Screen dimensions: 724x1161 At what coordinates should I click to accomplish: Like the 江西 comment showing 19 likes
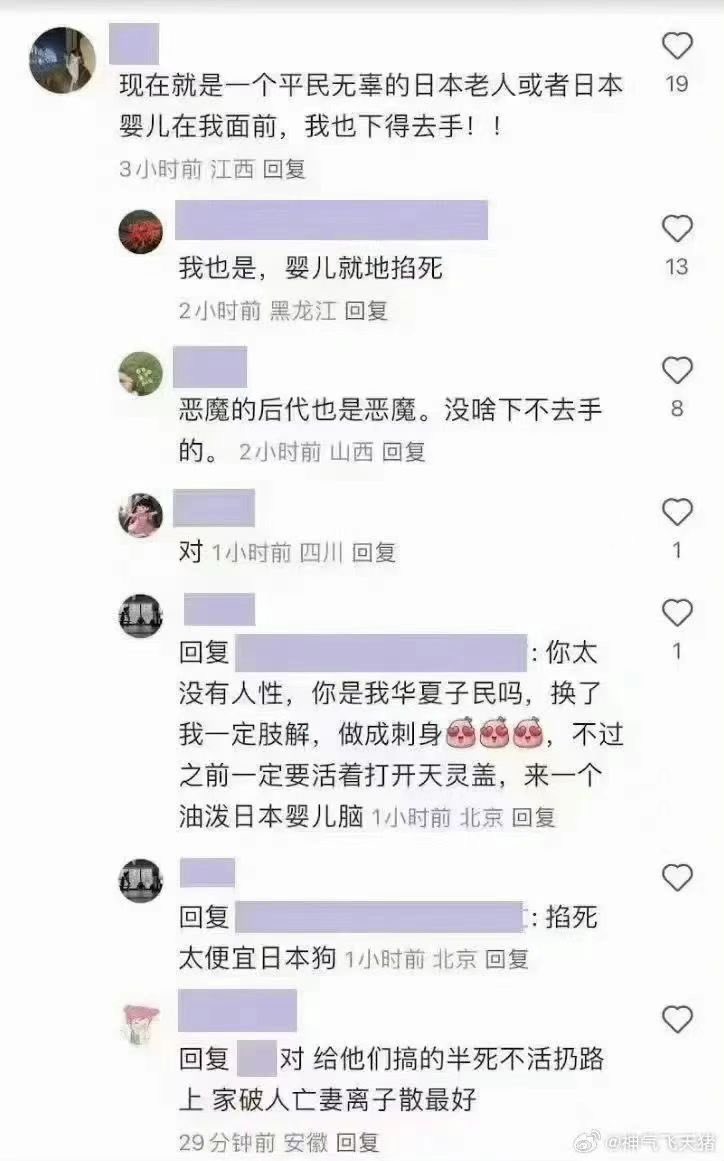coord(677,46)
